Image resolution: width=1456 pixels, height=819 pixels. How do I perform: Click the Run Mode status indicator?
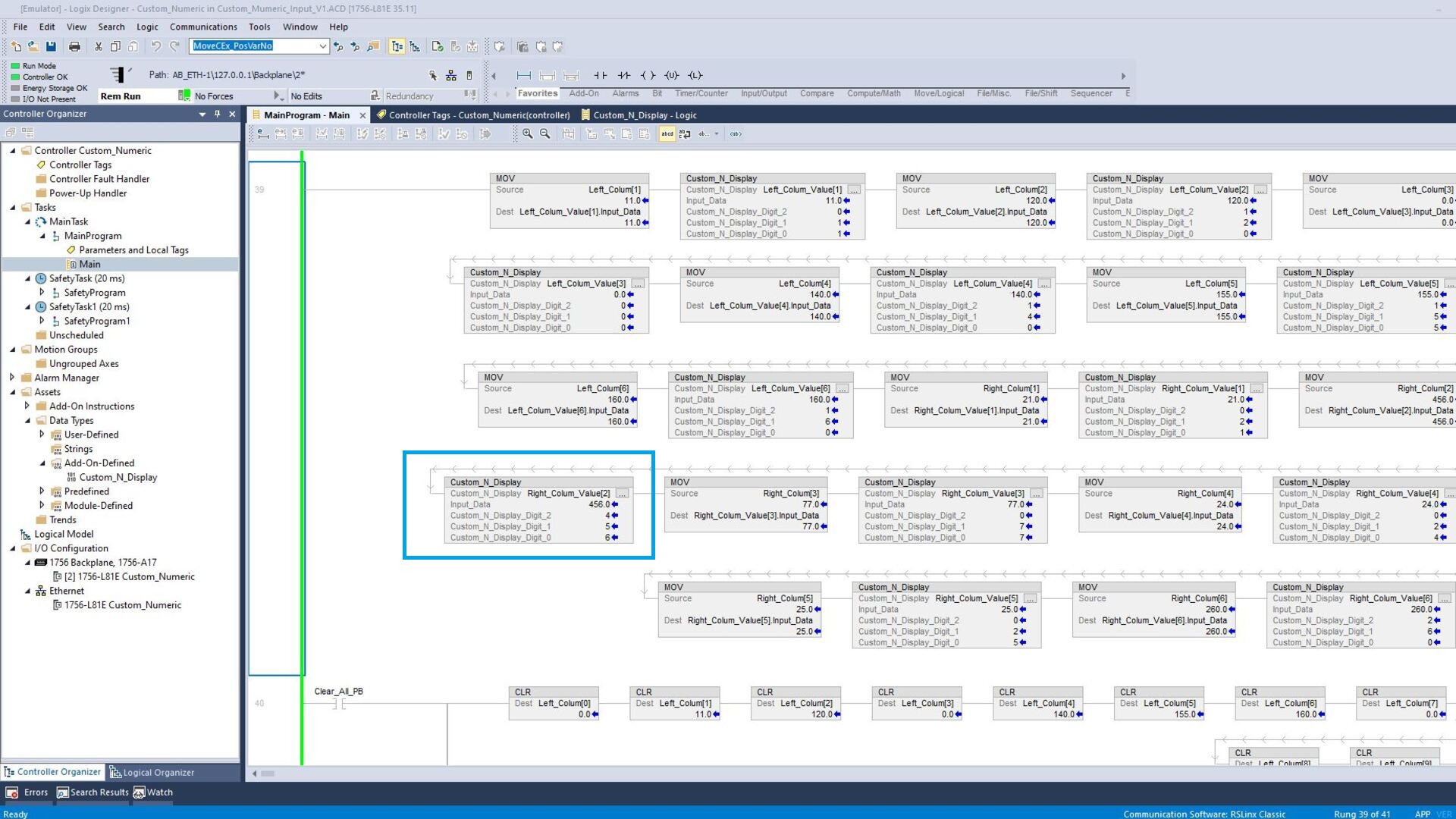[x=15, y=65]
